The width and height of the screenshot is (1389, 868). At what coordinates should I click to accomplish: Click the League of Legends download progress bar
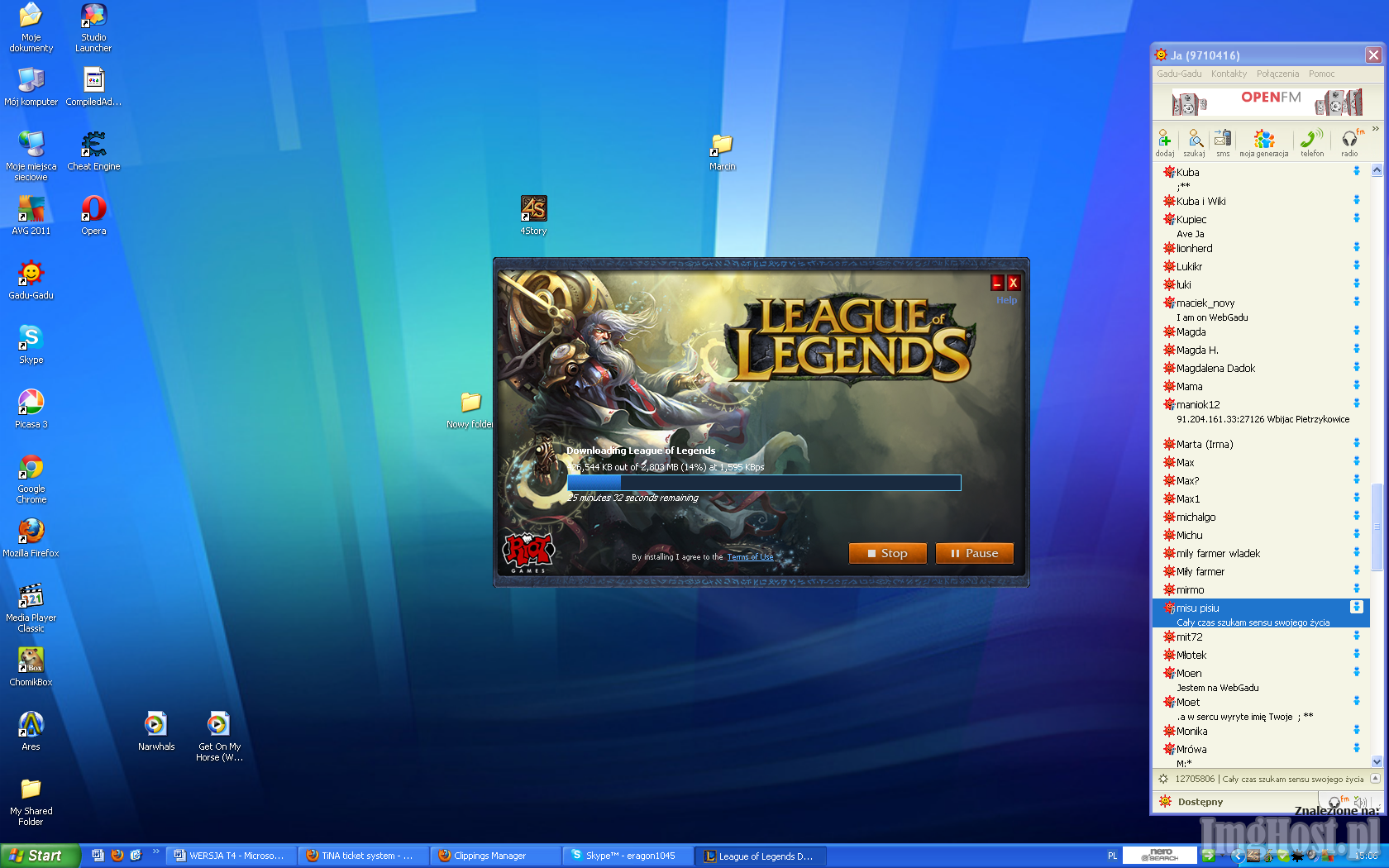coord(764,483)
